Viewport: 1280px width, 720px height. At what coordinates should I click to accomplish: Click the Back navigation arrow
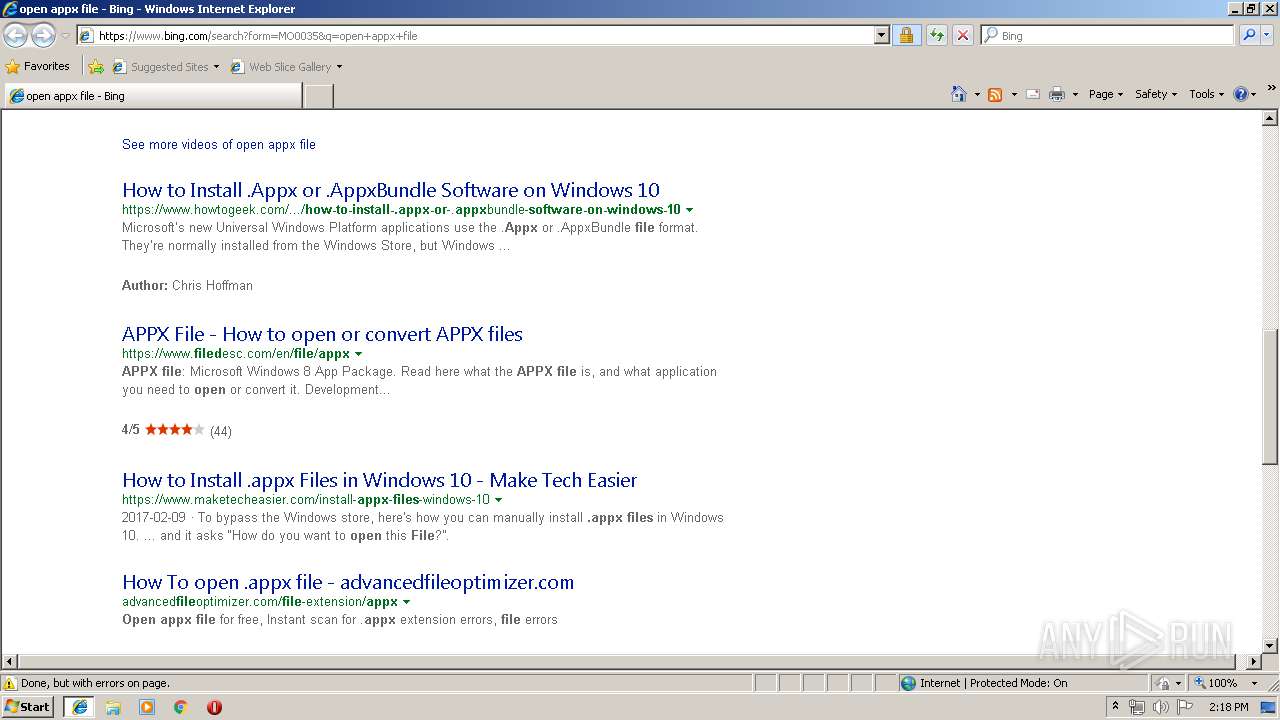point(16,36)
